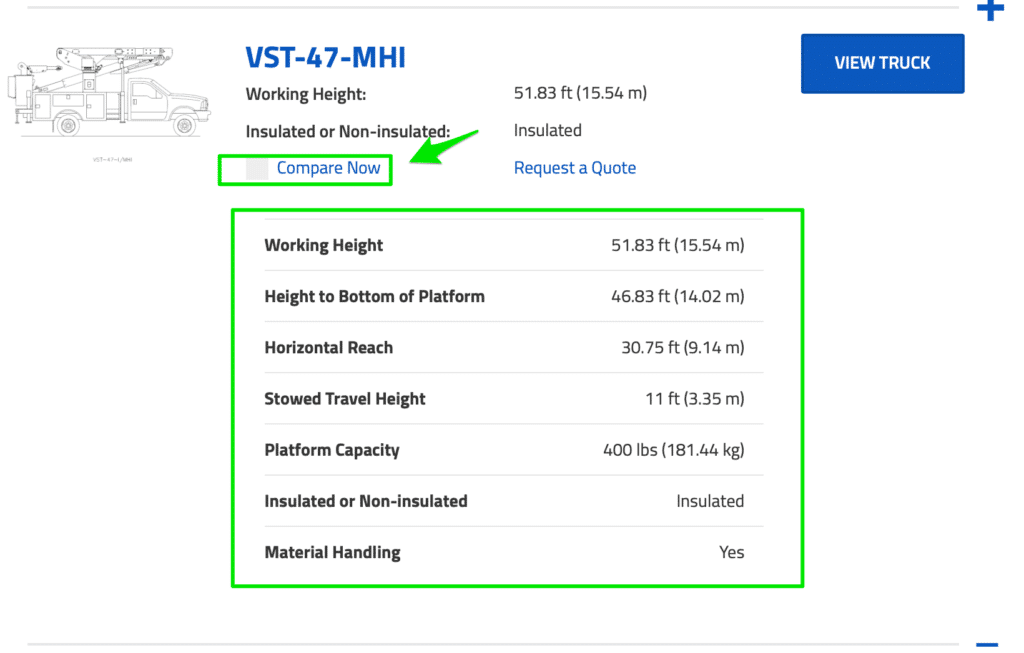Click the 30.75 ft (9.14 m) value
The height and width of the screenshot is (653, 1024).
pyautogui.click(x=682, y=348)
